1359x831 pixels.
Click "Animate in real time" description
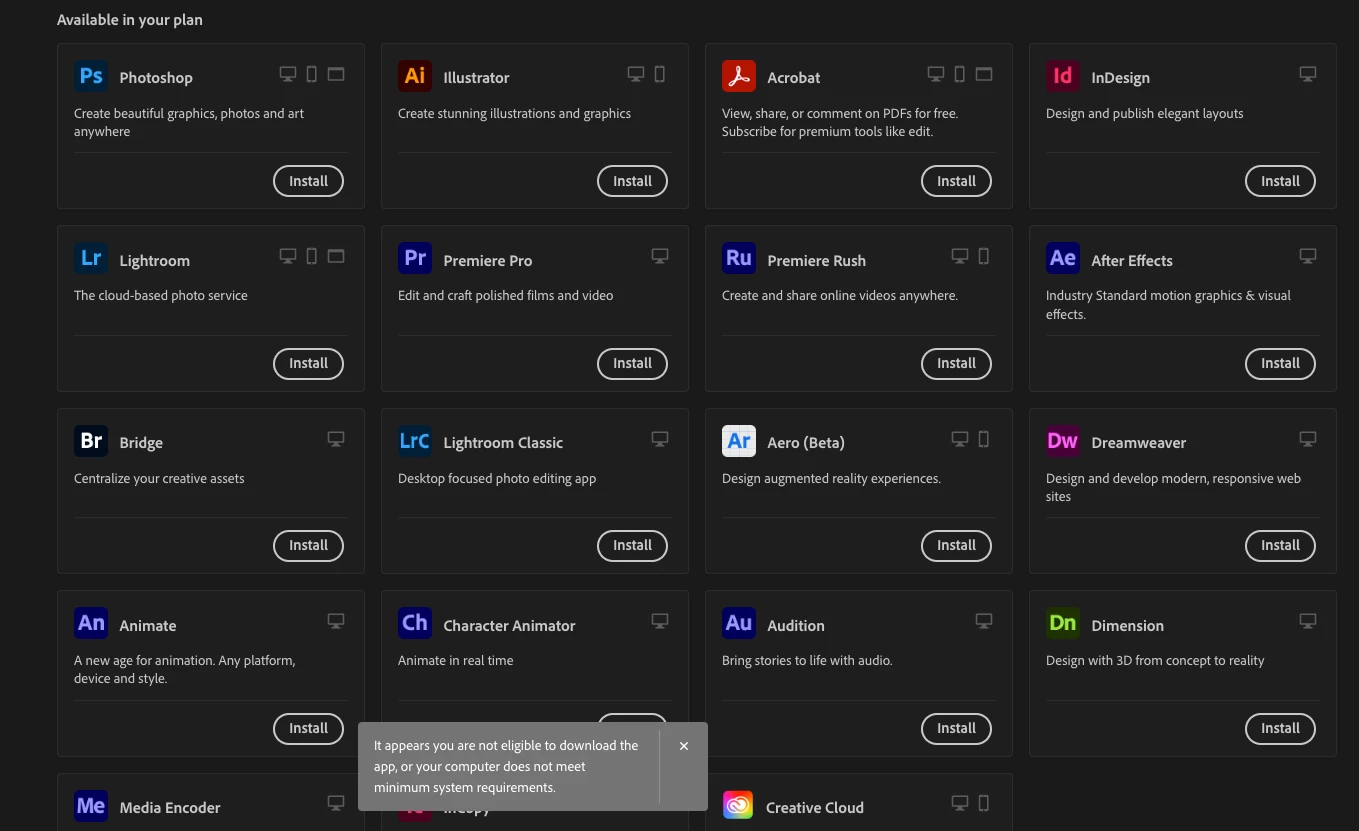pos(456,660)
